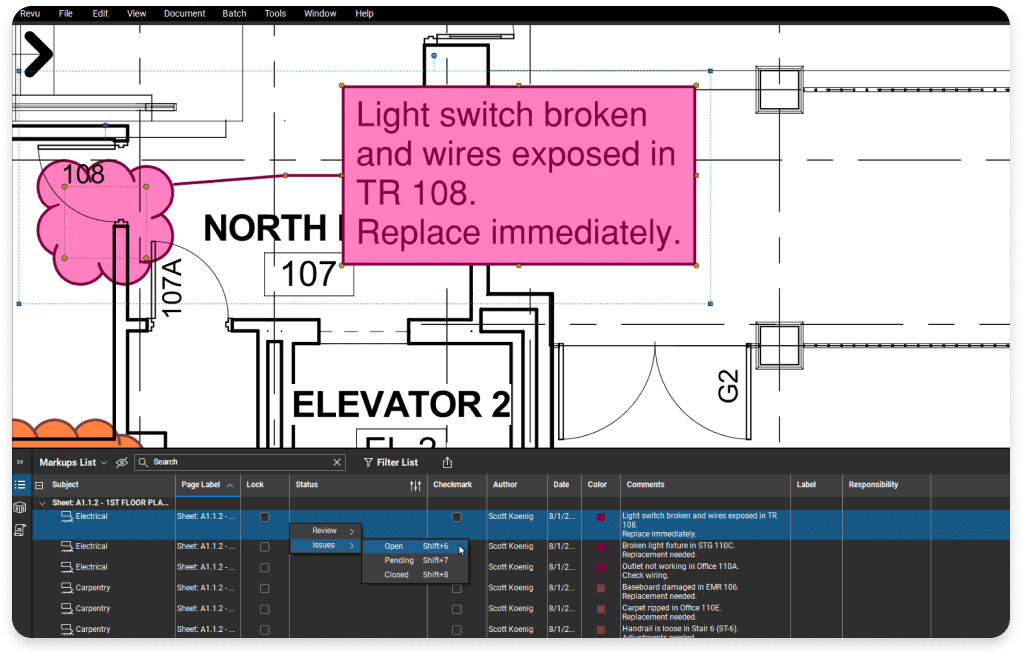Tick the Checkmark box for the Light switch broken row
Viewport: 1022px width, 656px height.
click(x=457, y=517)
